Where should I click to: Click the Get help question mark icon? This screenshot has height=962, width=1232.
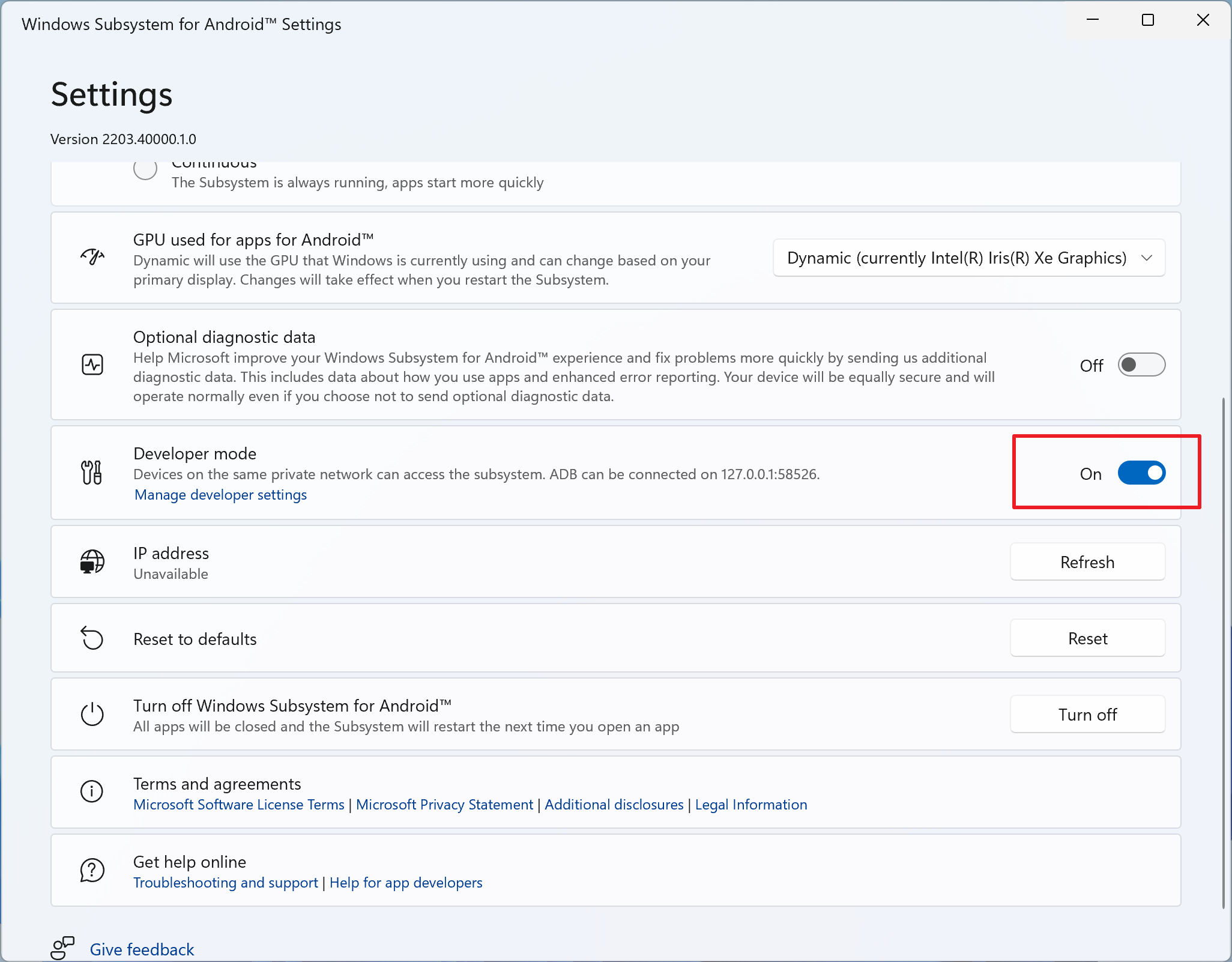click(92, 870)
